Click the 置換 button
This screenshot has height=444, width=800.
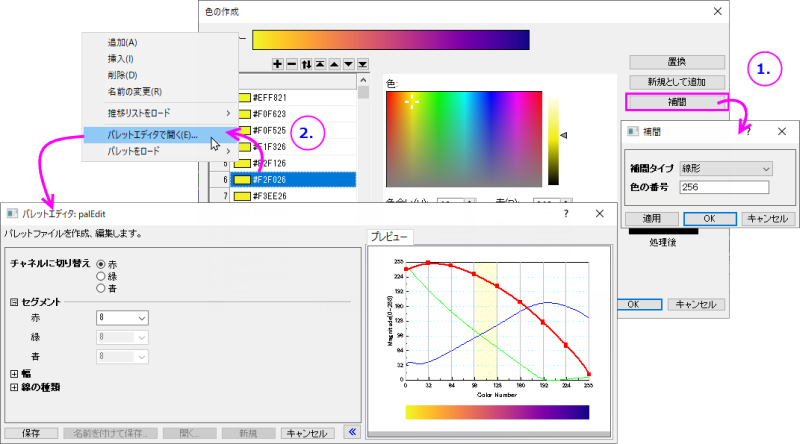point(677,62)
